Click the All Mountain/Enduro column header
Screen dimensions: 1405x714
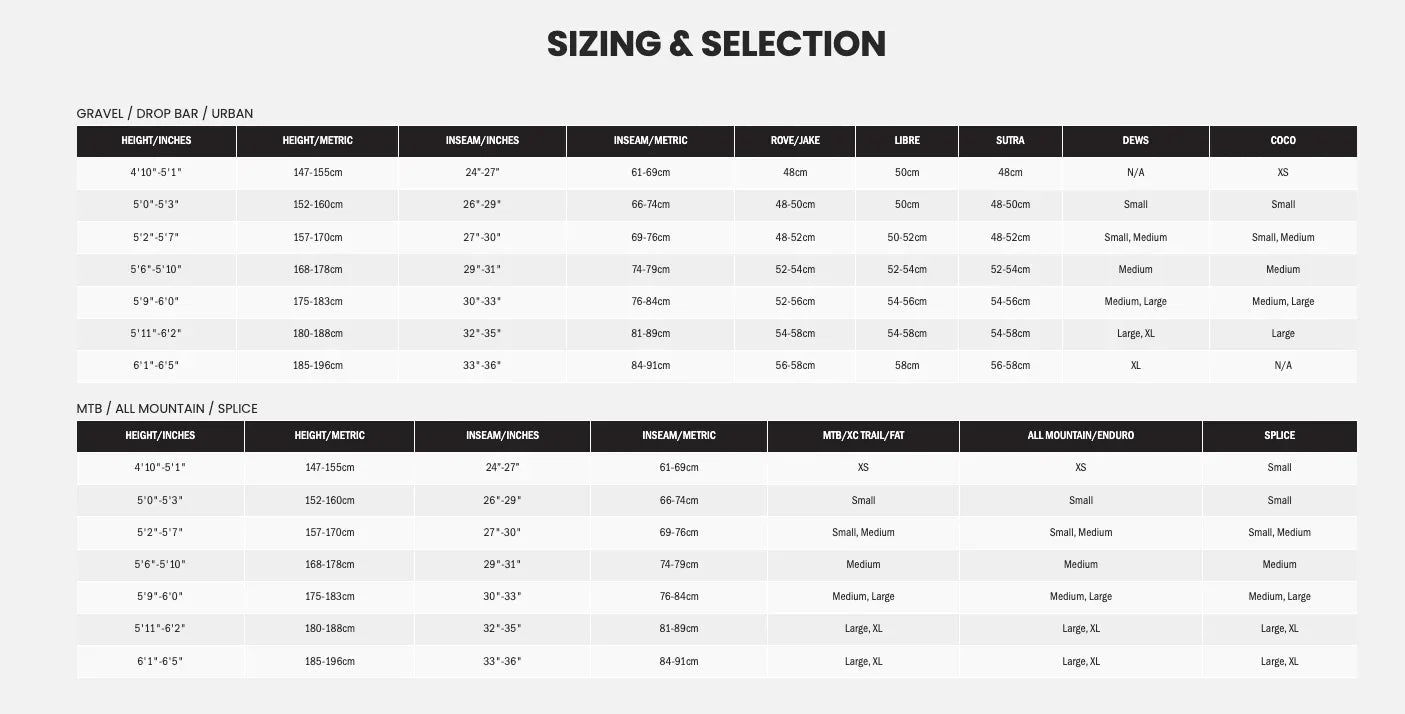coord(1080,436)
